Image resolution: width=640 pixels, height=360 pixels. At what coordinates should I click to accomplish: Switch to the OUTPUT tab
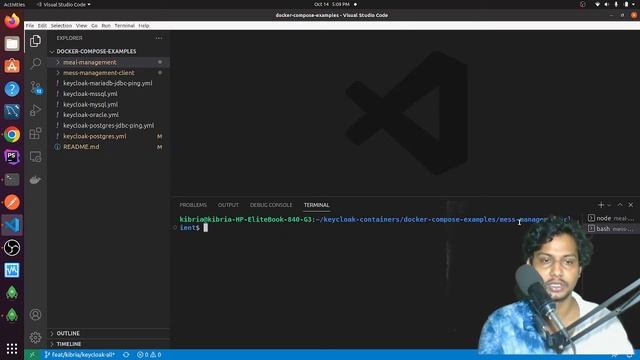pyautogui.click(x=228, y=205)
